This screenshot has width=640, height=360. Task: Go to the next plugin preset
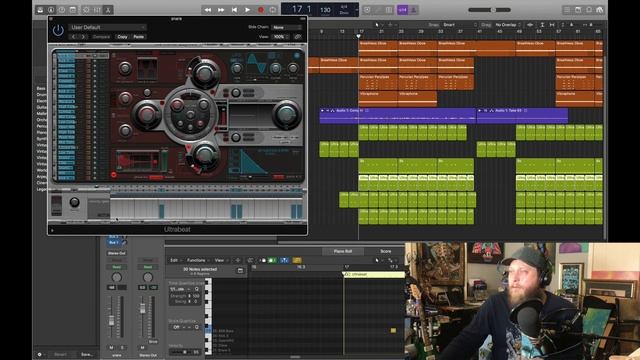tap(83, 37)
